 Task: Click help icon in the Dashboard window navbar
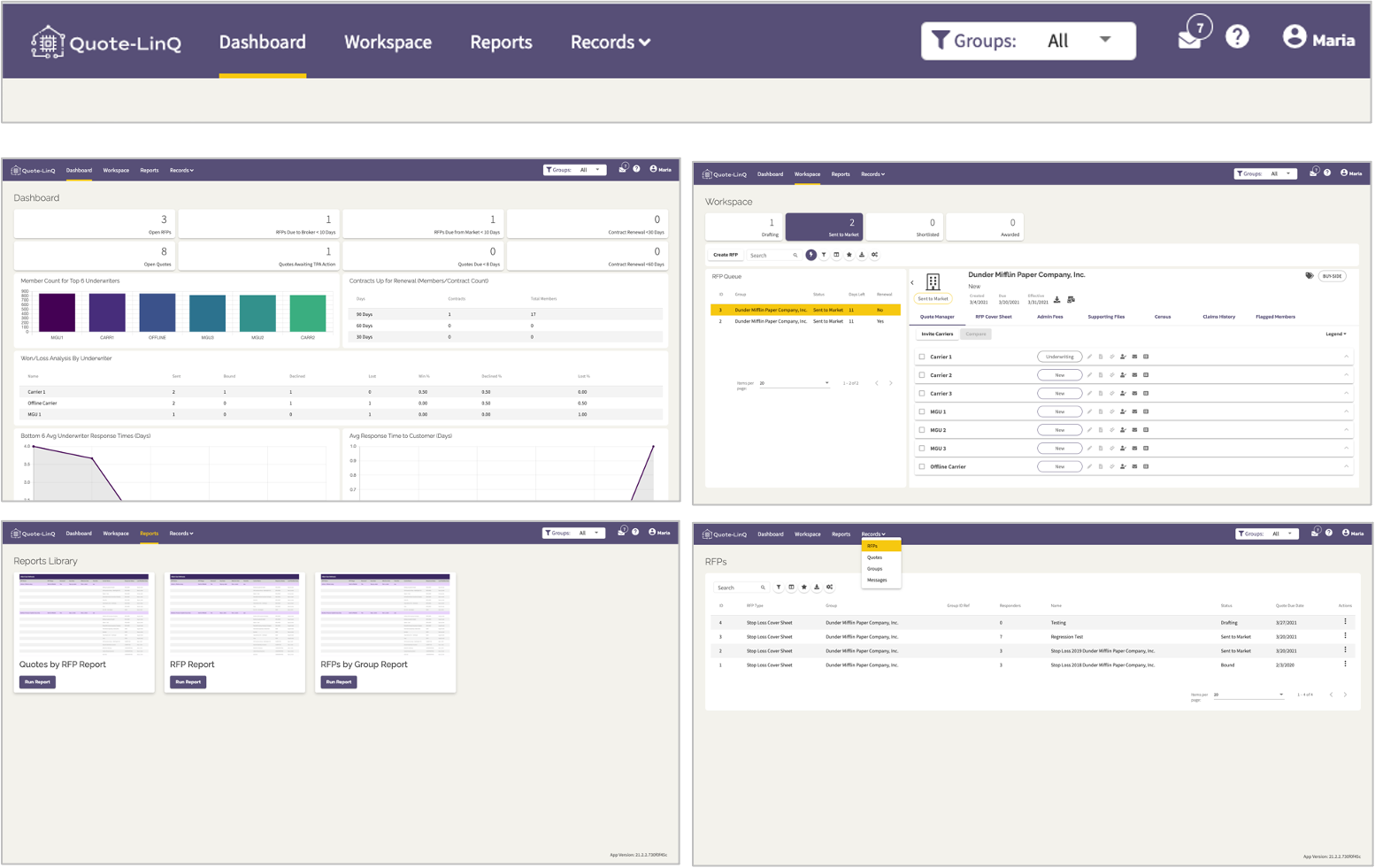[636, 169]
